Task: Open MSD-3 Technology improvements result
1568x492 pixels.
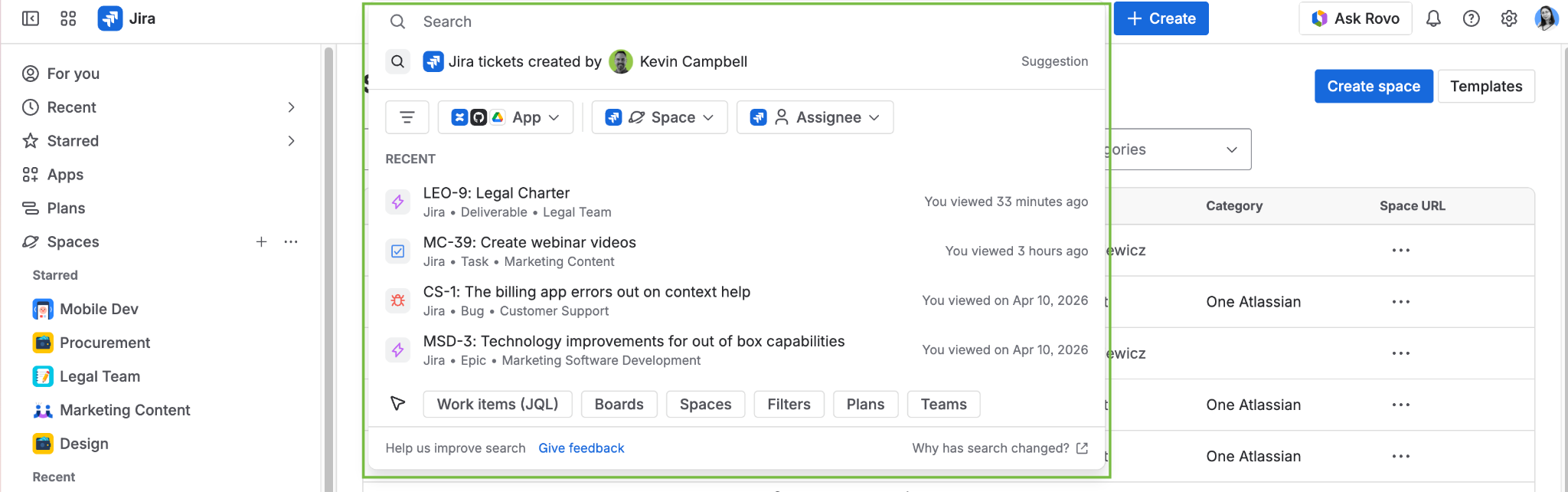Action: click(x=737, y=349)
